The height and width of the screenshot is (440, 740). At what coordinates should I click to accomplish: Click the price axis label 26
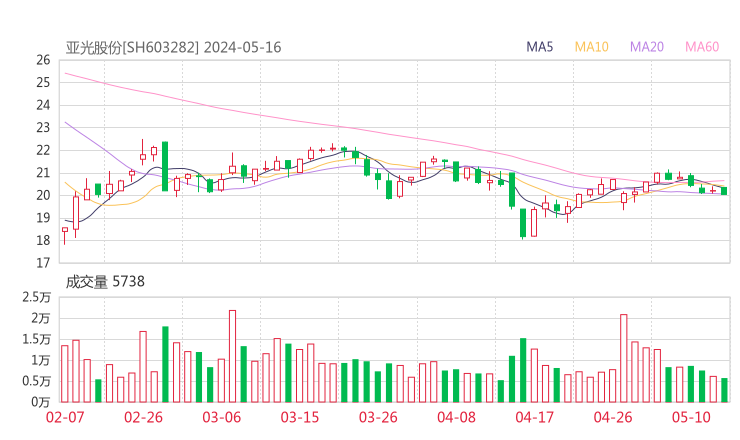pos(43,60)
